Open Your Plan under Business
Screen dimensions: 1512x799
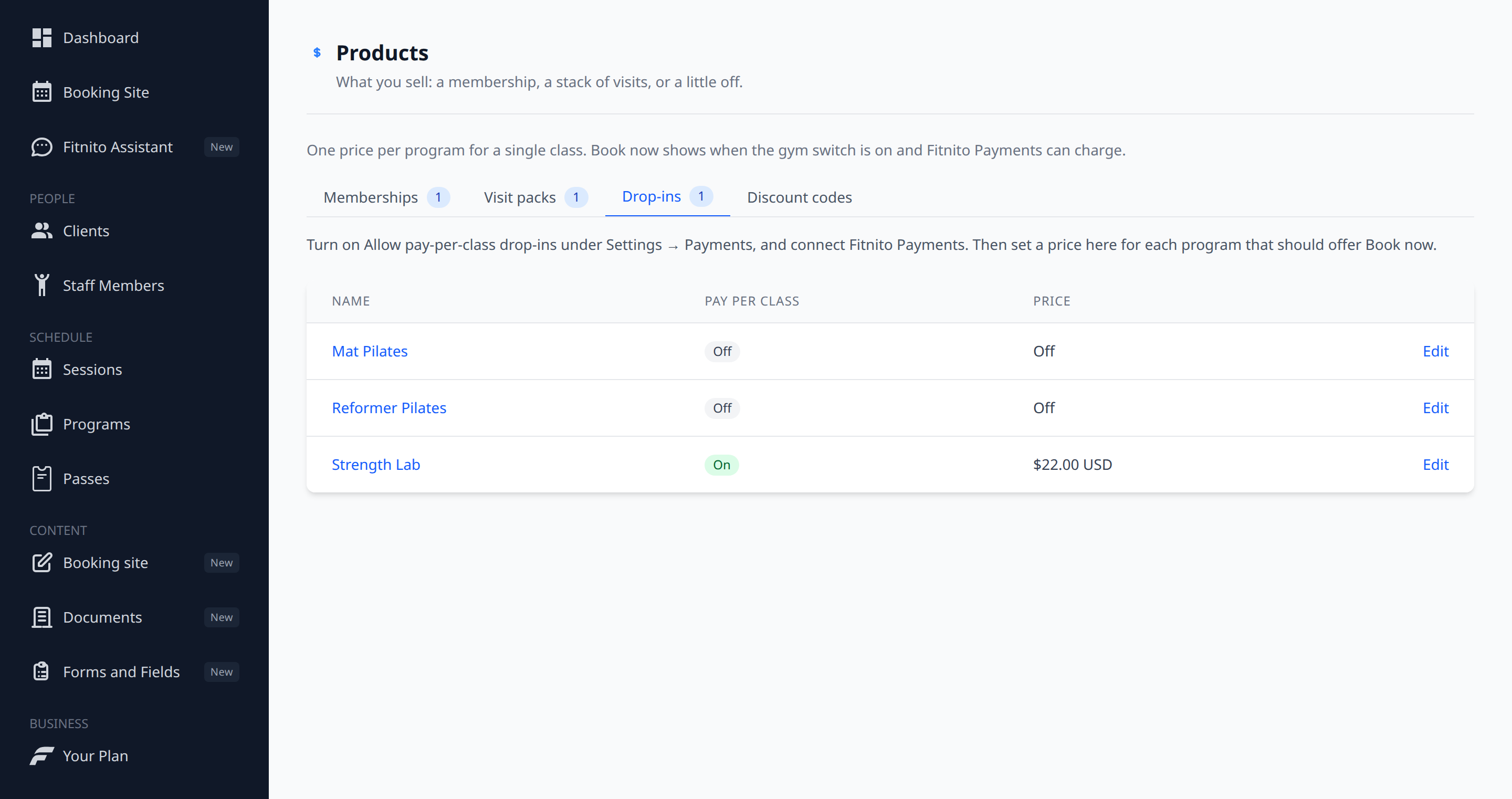tap(134, 755)
